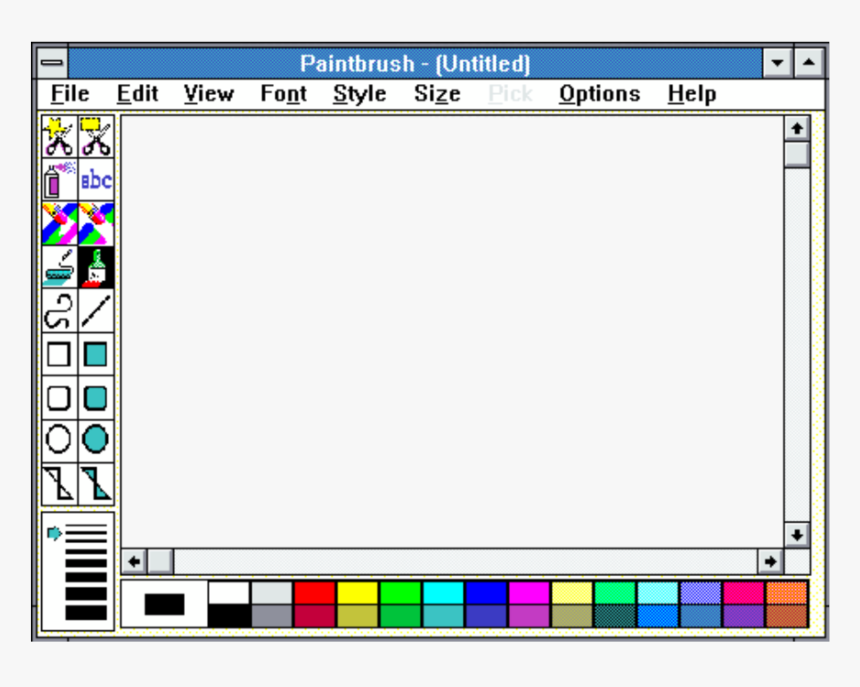This screenshot has width=860, height=687.
Task: Pick the hot pink swatch
Action: pyautogui.click(x=743, y=593)
